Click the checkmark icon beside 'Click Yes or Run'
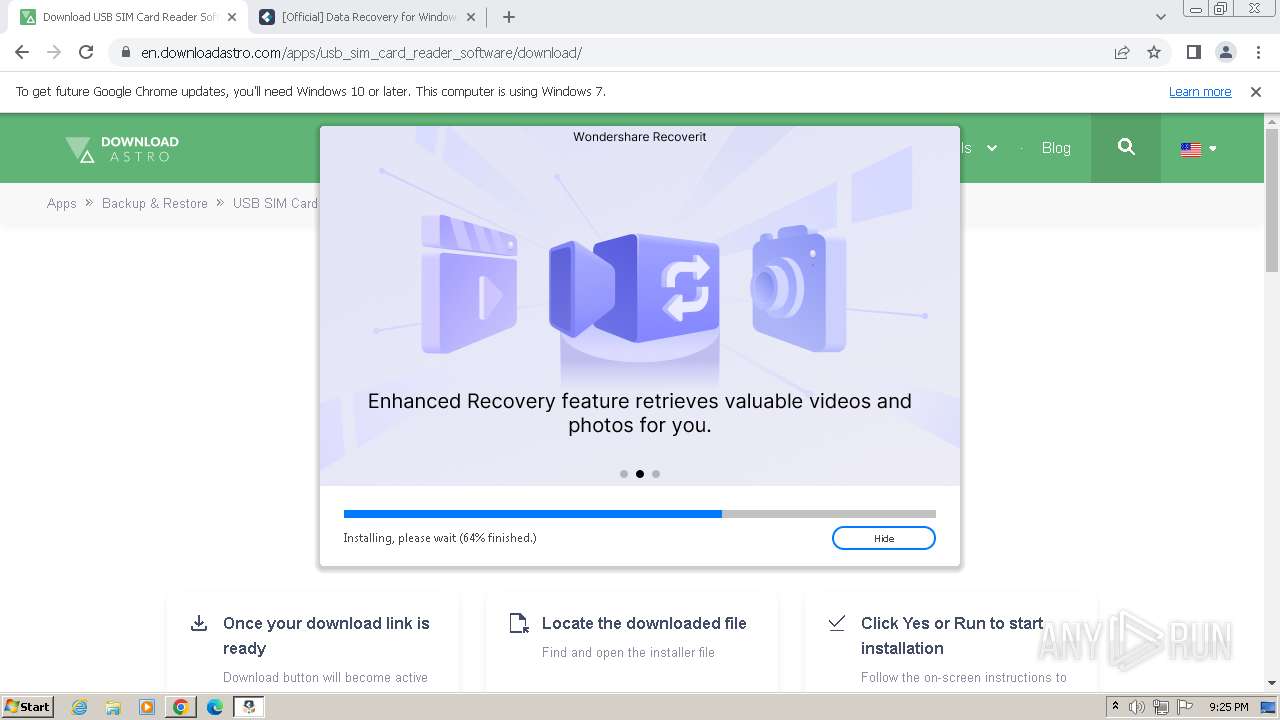The width and height of the screenshot is (1280, 720). tap(837, 622)
